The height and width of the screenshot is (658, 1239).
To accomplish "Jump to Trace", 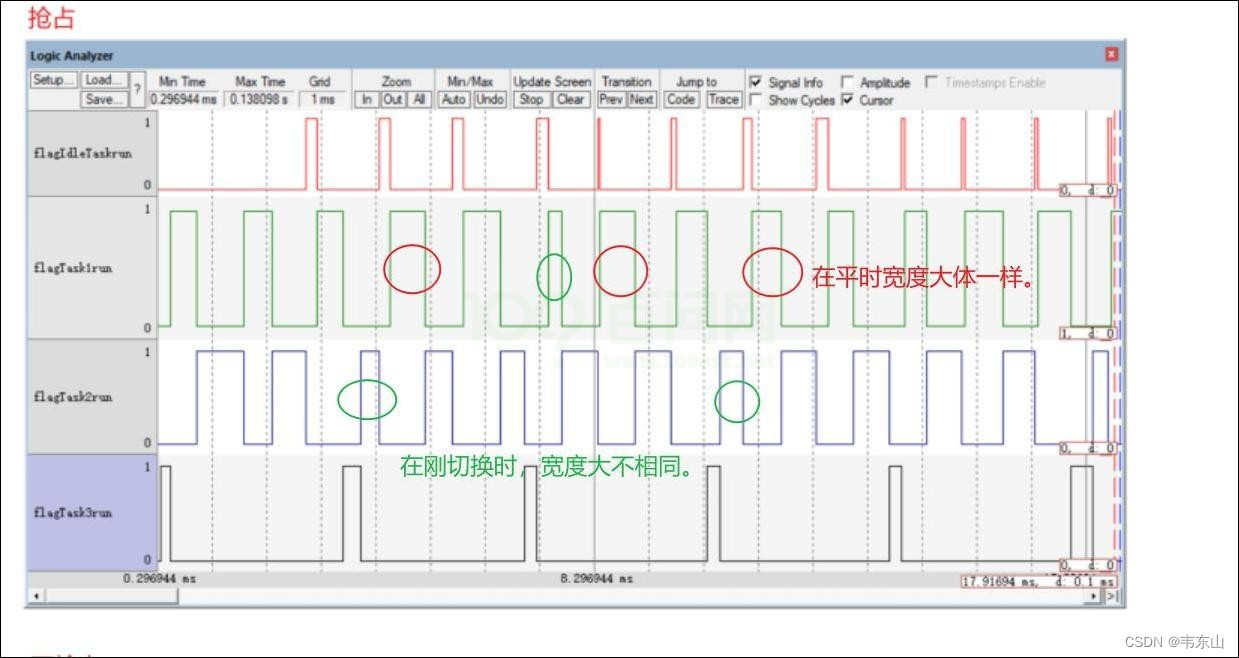I will click(x=723, y=99).
